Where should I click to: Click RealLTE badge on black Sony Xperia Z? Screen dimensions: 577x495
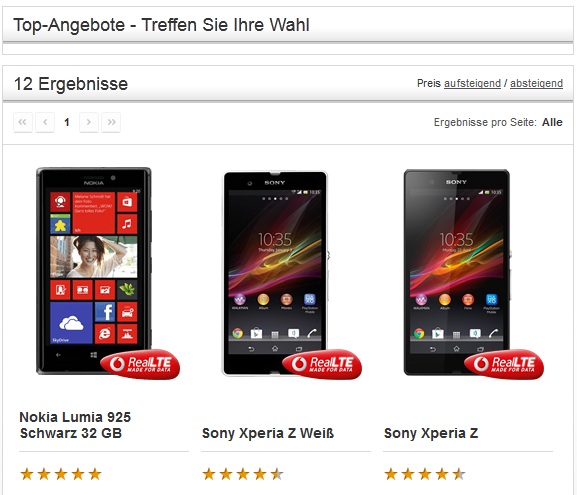504,364
